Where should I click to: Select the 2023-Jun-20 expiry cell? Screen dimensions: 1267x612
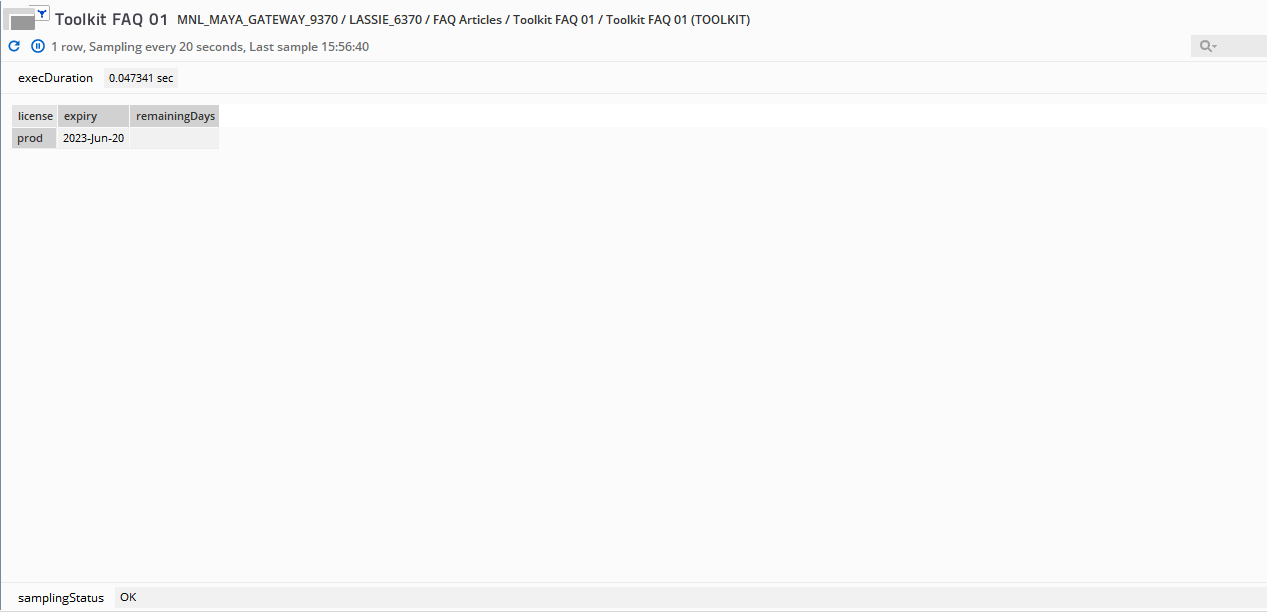click(93, 138)
